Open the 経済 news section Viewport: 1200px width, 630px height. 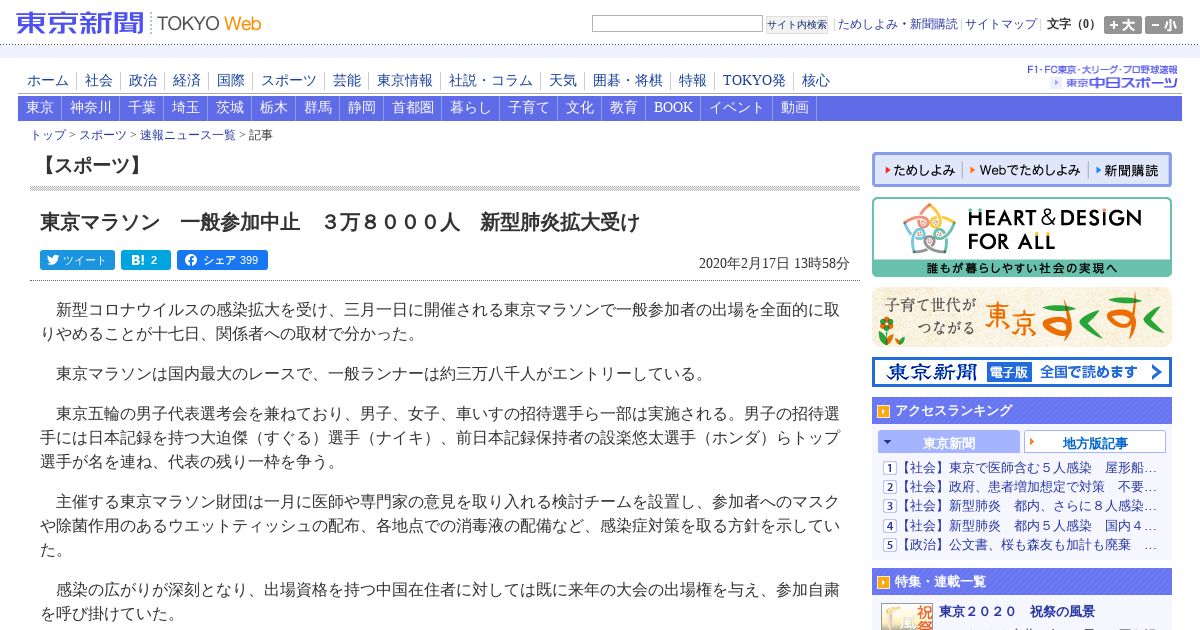click(x=187, y=81)
